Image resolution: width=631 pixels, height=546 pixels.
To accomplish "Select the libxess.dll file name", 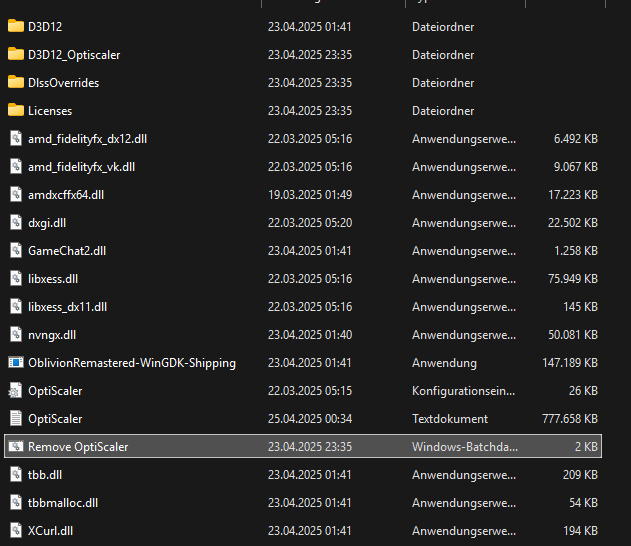I will pyautogui.click(x=53, y=279).
